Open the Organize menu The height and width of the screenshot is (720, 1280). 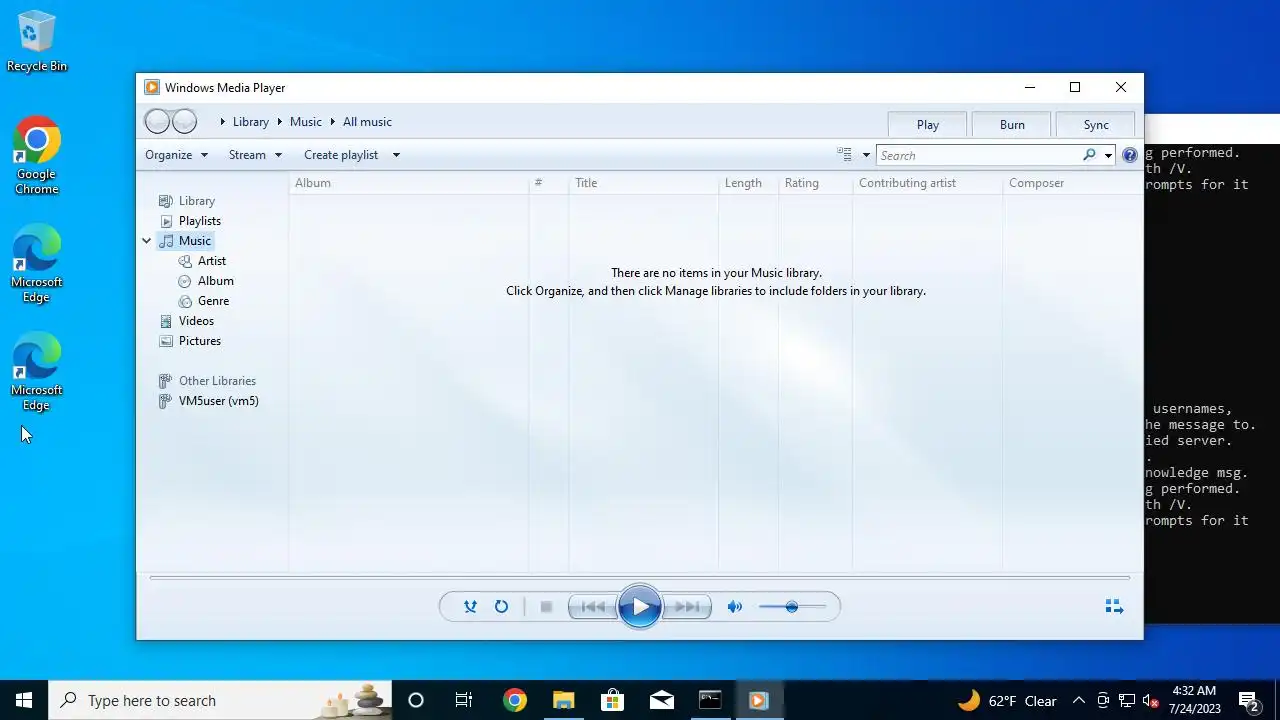pyautogui.click(x=176, y=155)
